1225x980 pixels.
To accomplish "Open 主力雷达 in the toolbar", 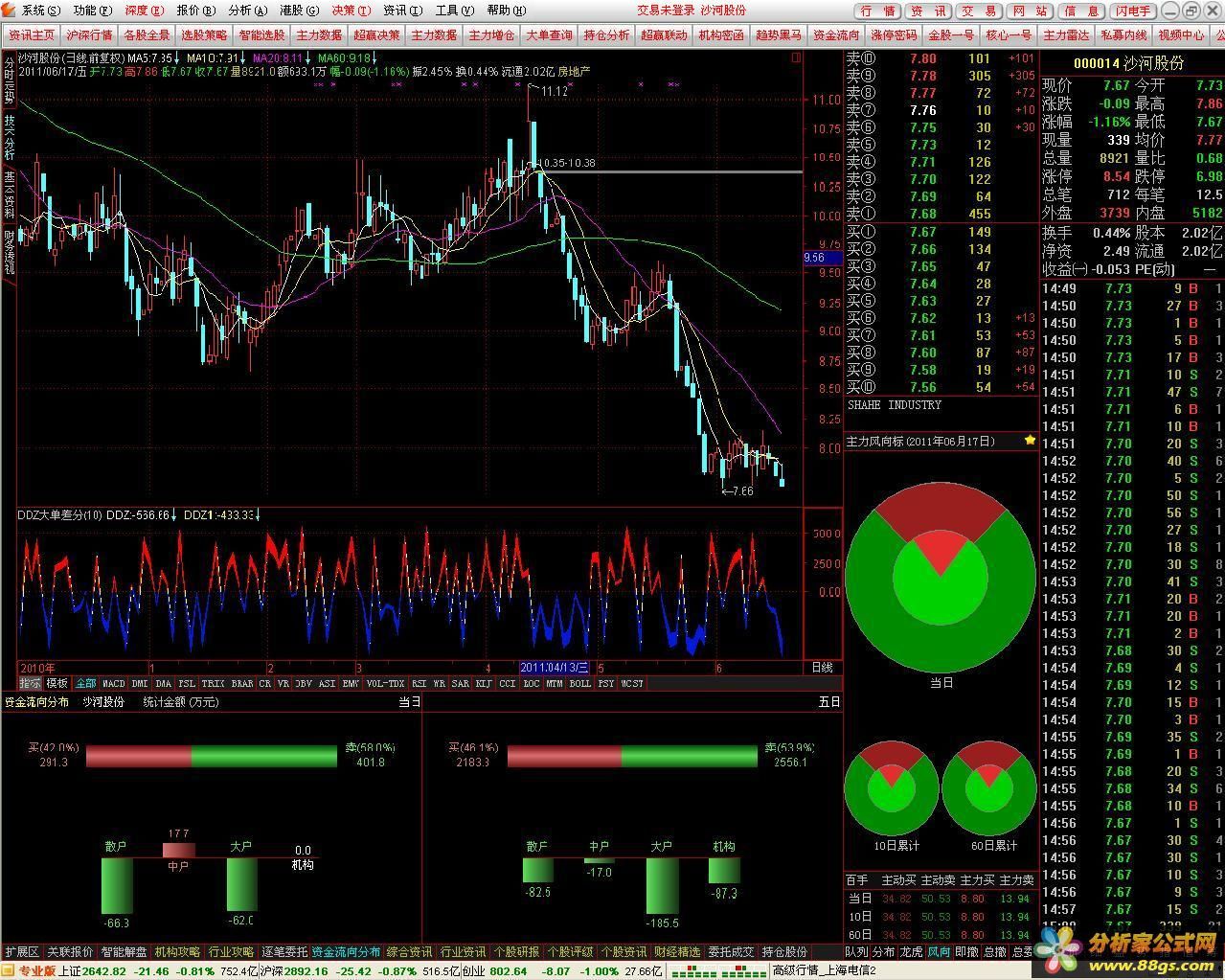I will pos(1066,34).
